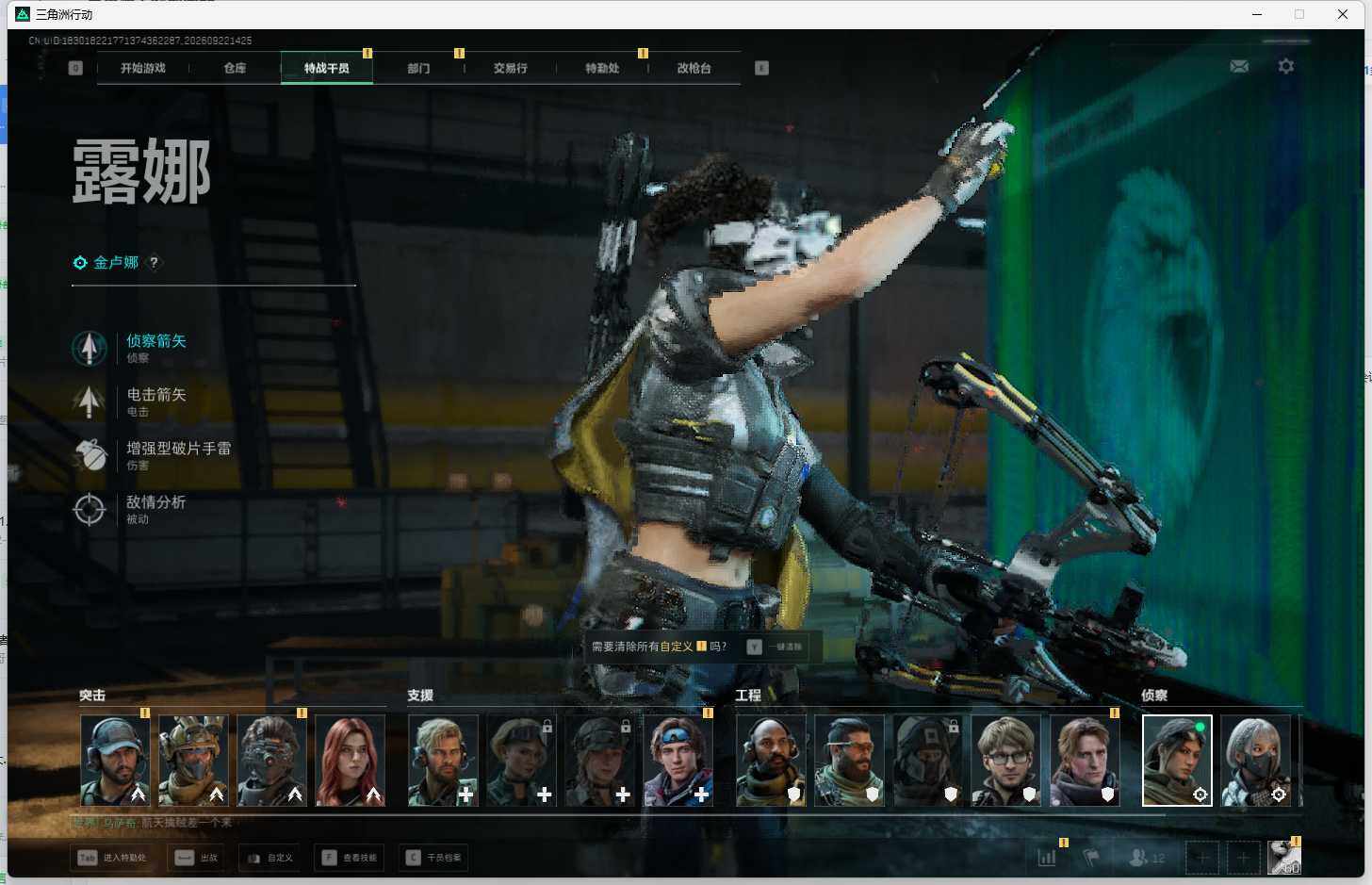Select the 增强型破片手雷 grenade icon
This screenshot has width=1372, height=885.
pyautogui.click(x=90, y=455)
